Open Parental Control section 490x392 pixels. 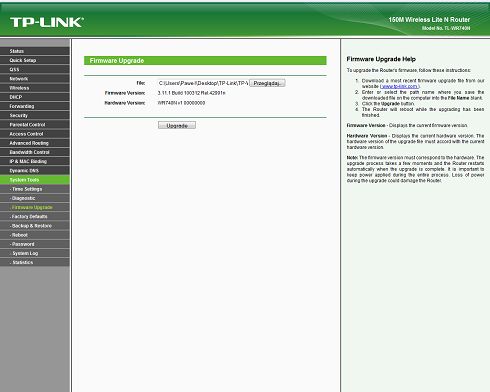(x=35, y=125)
